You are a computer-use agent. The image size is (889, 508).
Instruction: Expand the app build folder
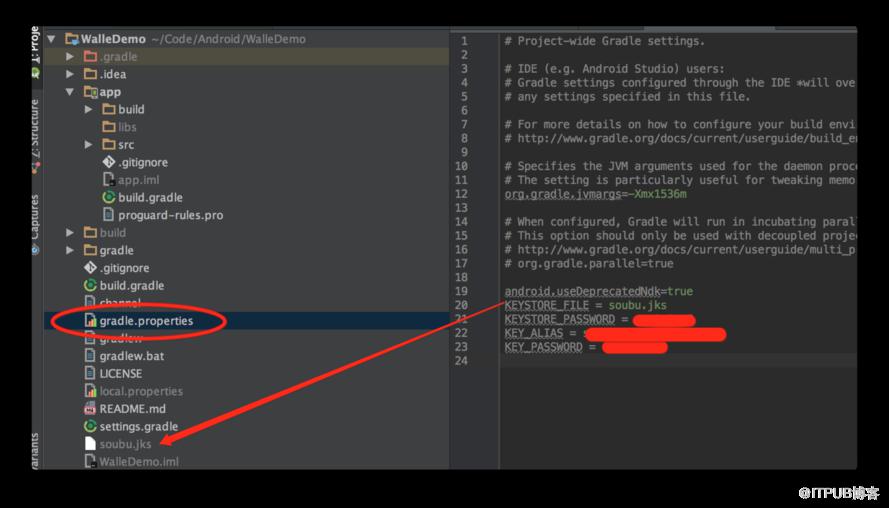(x=88, y=109)
